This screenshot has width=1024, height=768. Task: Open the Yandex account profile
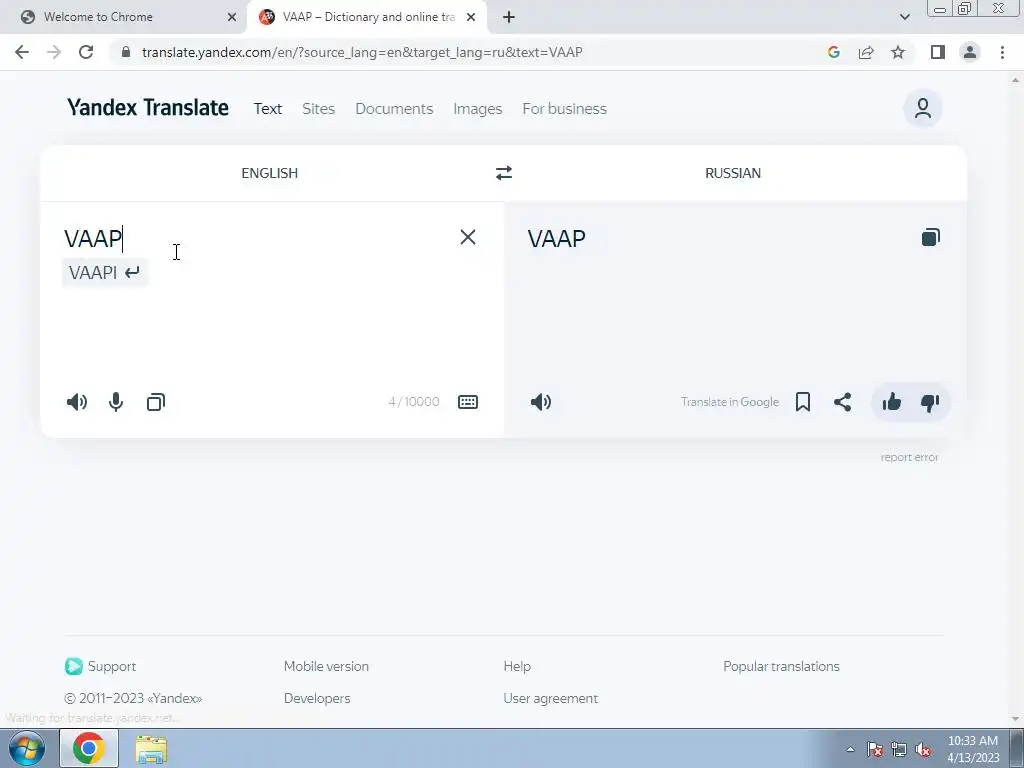[x=922, y=108]
